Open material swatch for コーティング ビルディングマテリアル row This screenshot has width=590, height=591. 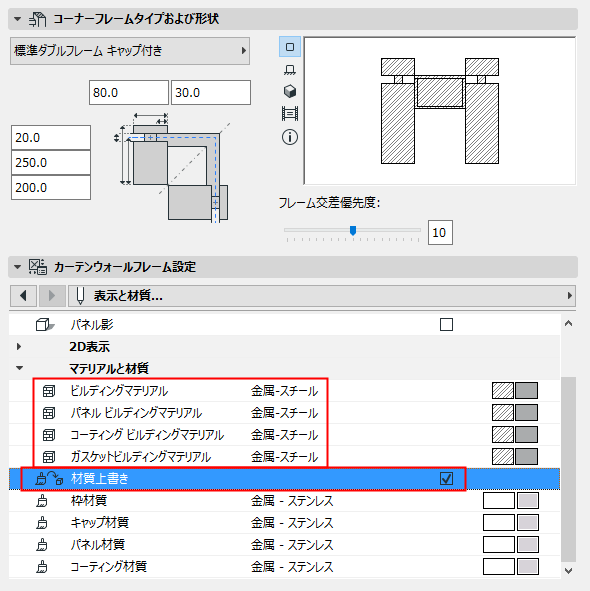515,435
